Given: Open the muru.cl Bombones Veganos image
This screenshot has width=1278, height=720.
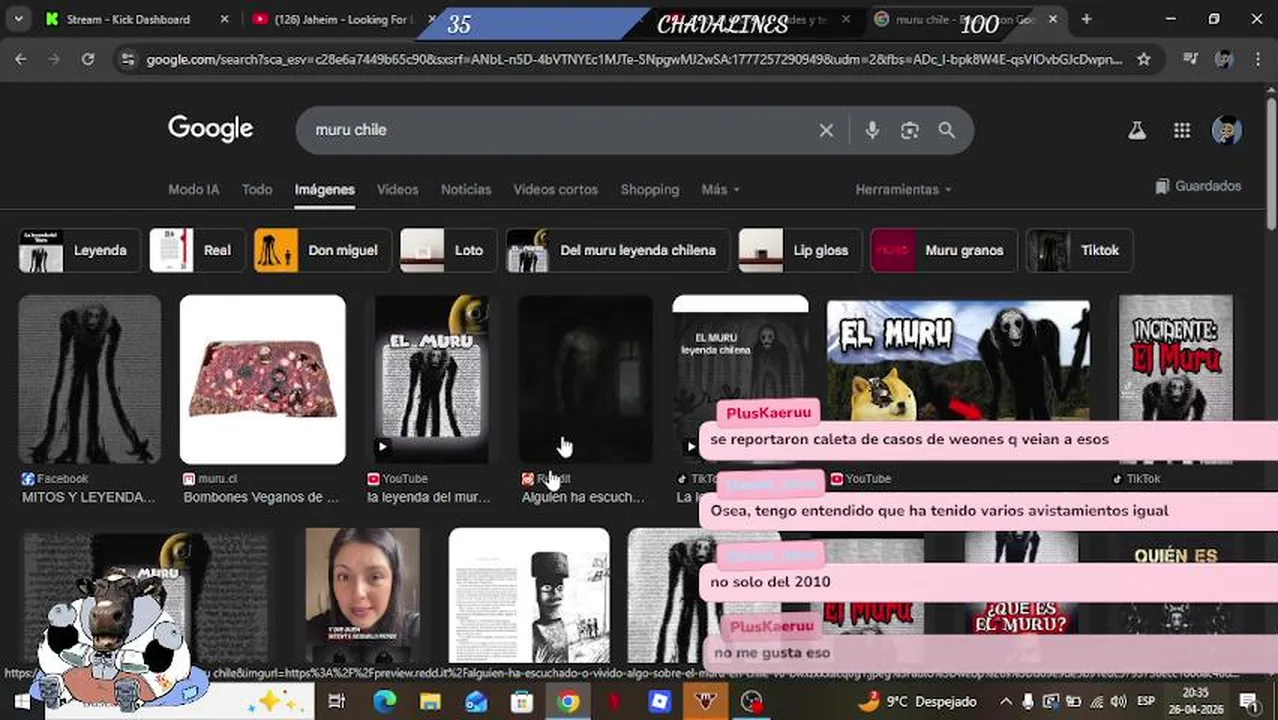Looking at the screenshot, I should click(x=262, y=379).
